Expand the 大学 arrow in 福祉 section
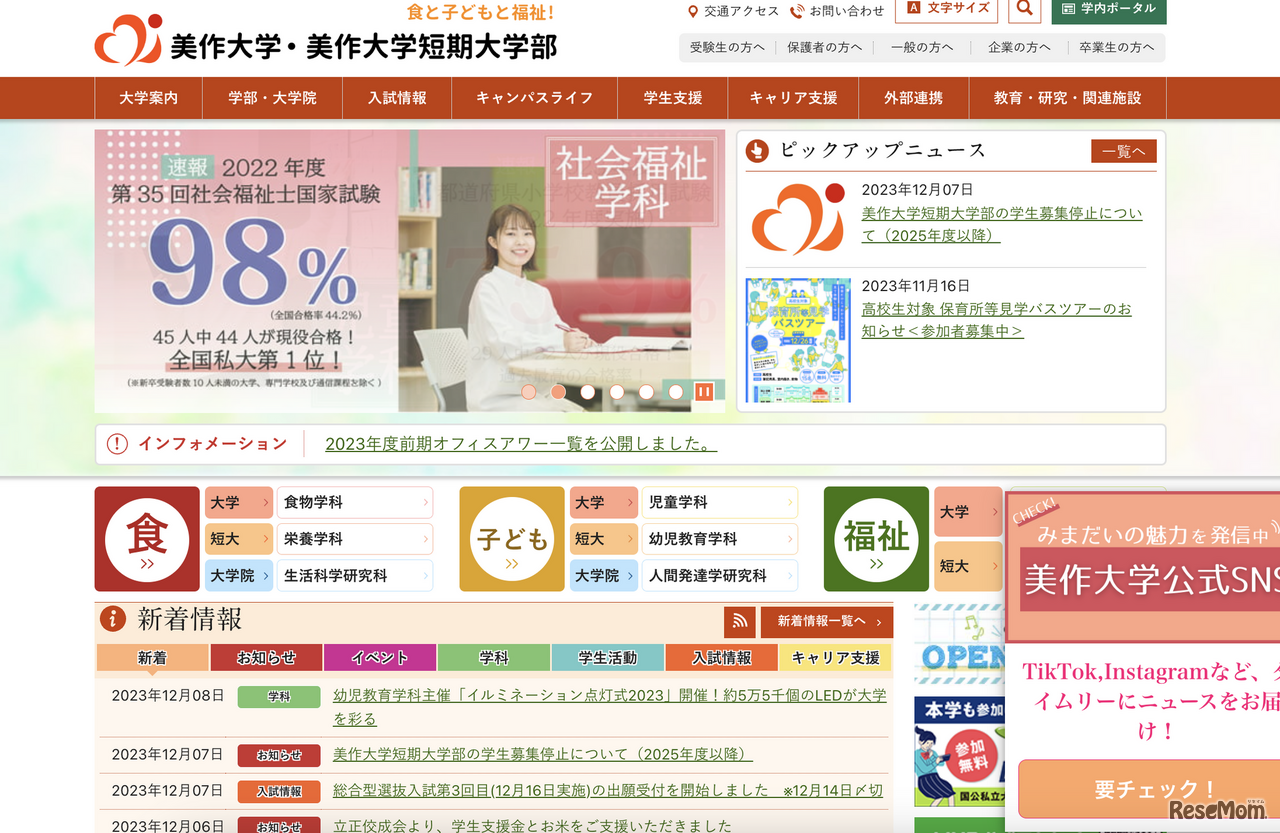Screen dimensions: 1280x833 tap(967, 511)
